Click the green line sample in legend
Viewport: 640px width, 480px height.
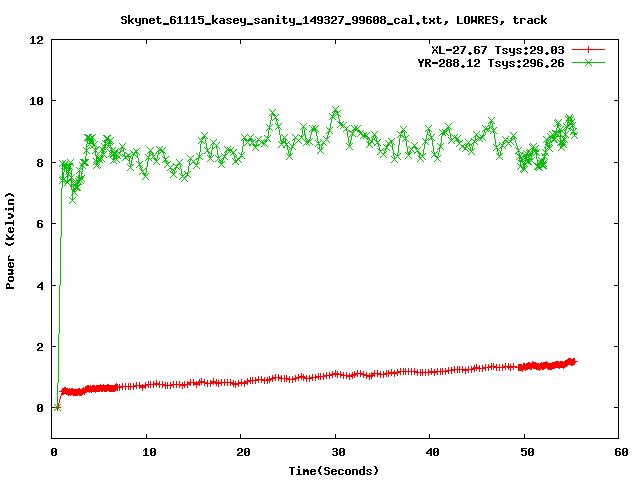point(589,62)
